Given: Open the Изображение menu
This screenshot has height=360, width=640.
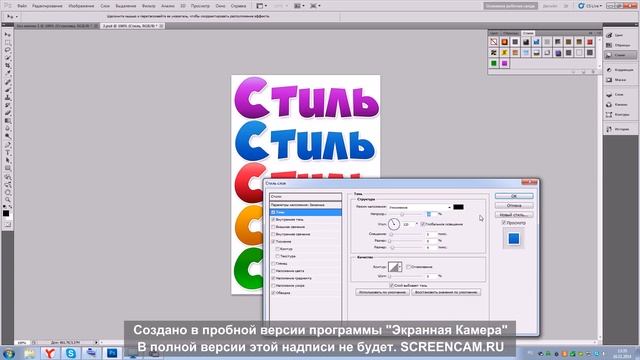Looking at the screenshot, I should pos(81,6).
